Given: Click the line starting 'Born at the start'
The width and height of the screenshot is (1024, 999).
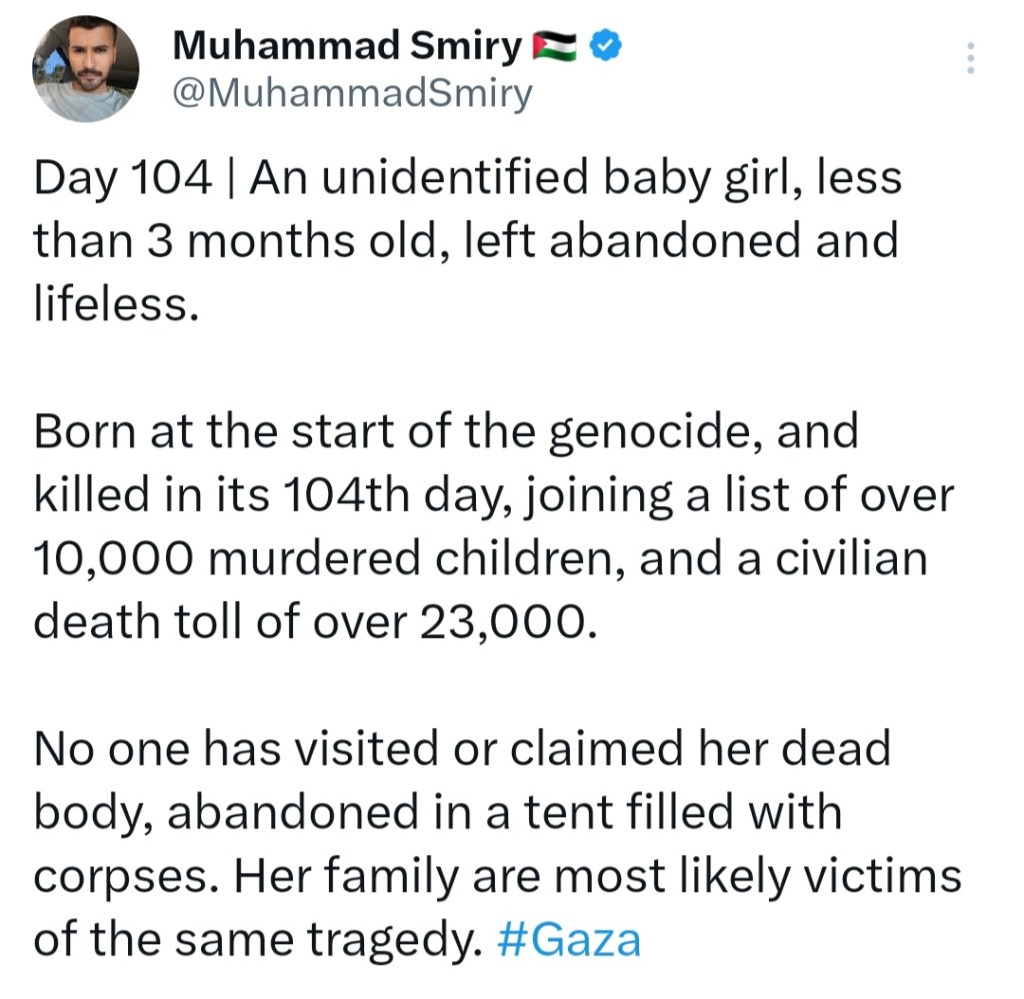Looking at the screenshot, I should [x=446, y=433].
